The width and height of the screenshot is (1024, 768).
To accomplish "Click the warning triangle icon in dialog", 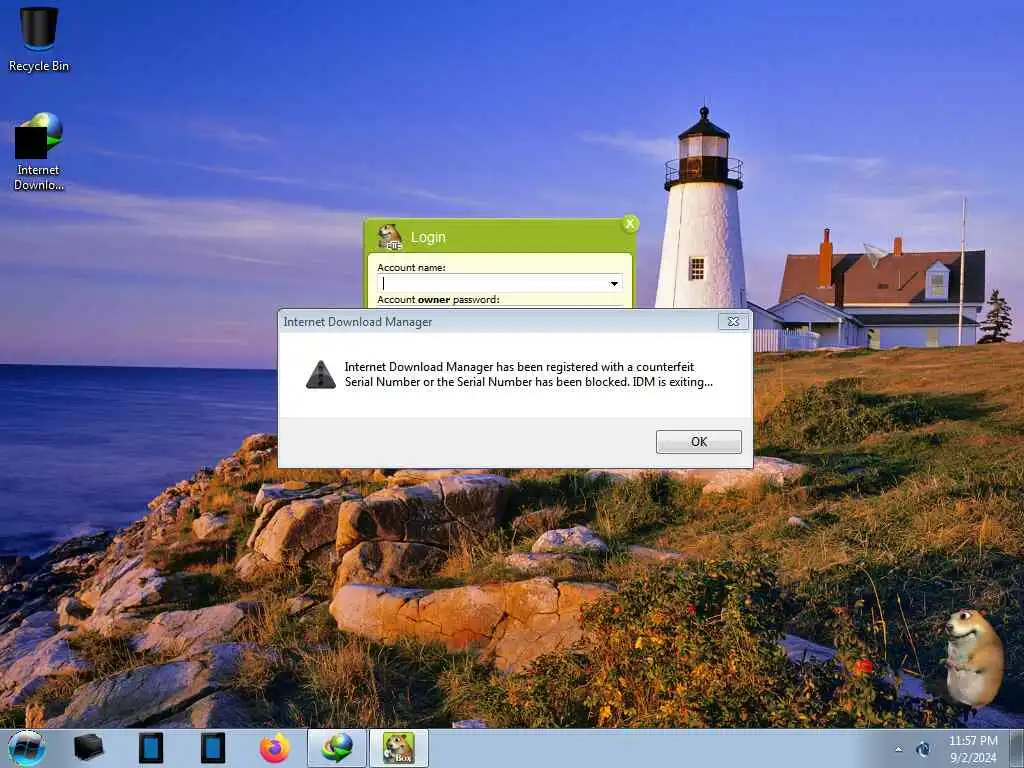I will [x=321, y=375].
